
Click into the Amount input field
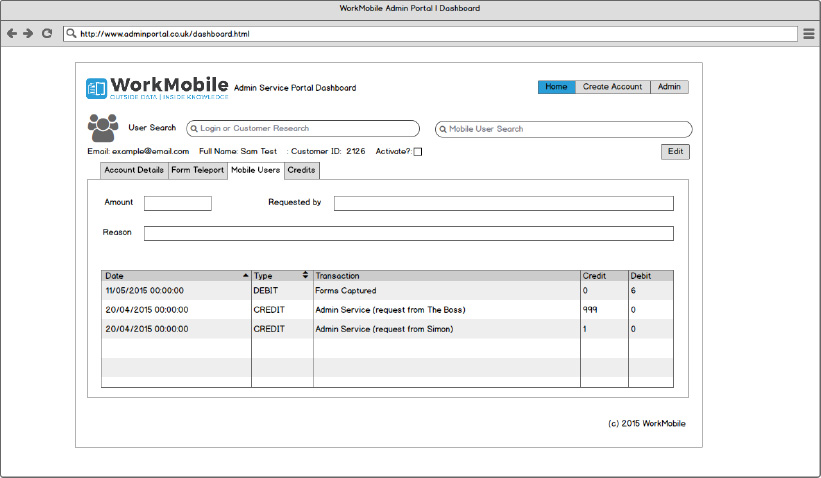[178, 203]
